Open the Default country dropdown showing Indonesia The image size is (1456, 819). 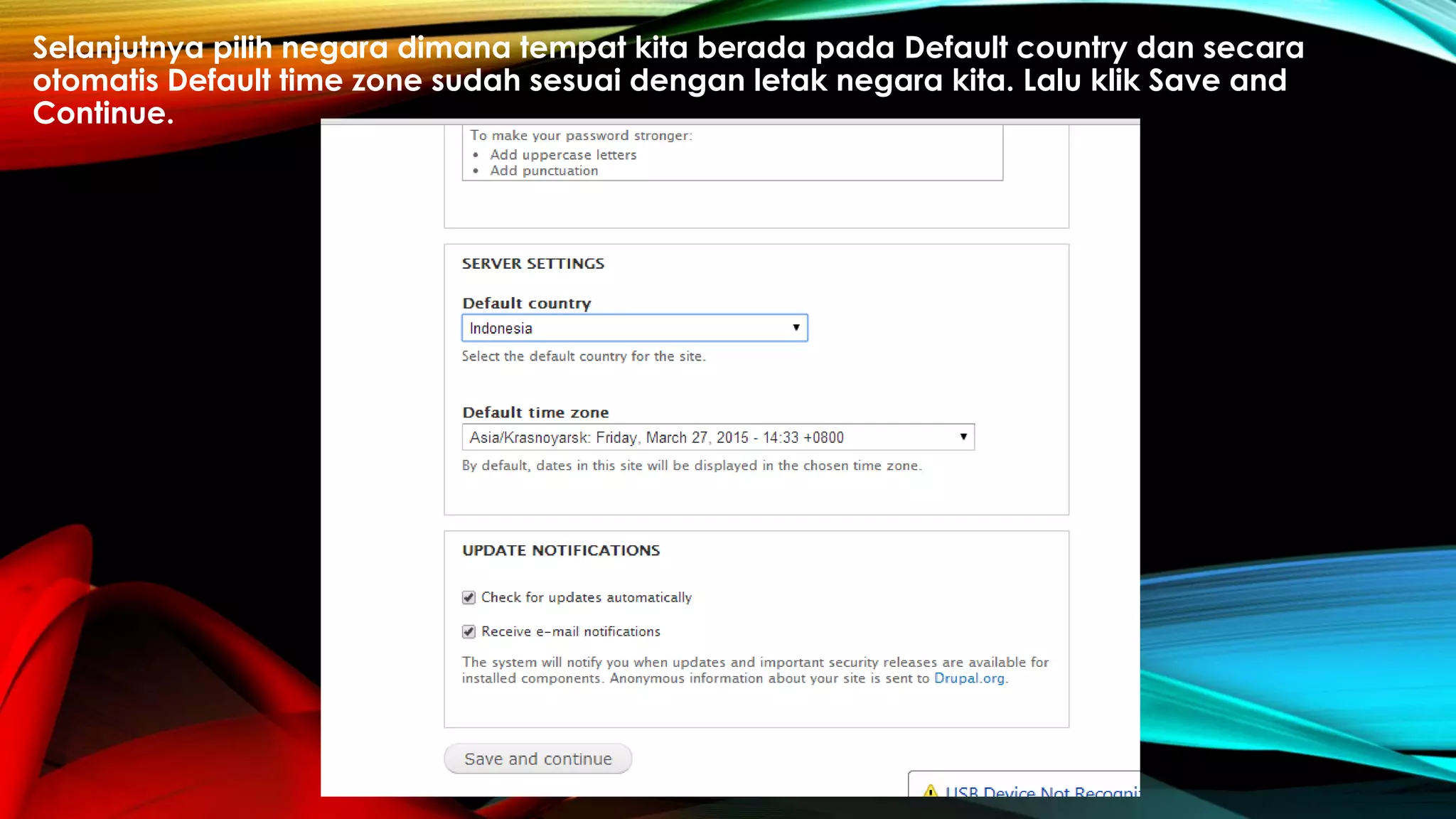(634, 328)
